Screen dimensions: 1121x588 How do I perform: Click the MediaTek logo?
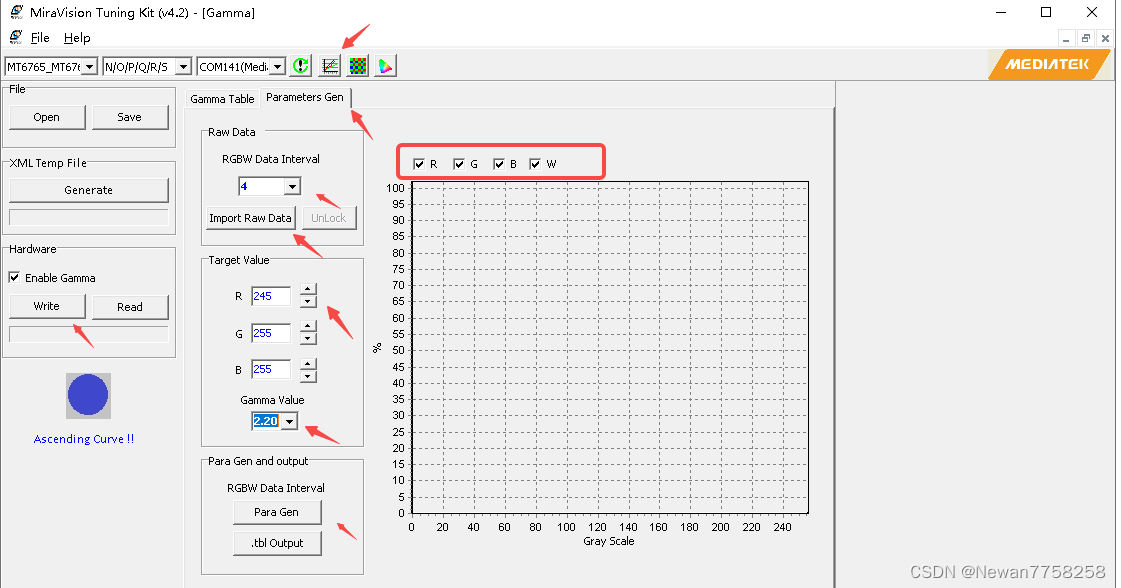[x=1048, y=64]
